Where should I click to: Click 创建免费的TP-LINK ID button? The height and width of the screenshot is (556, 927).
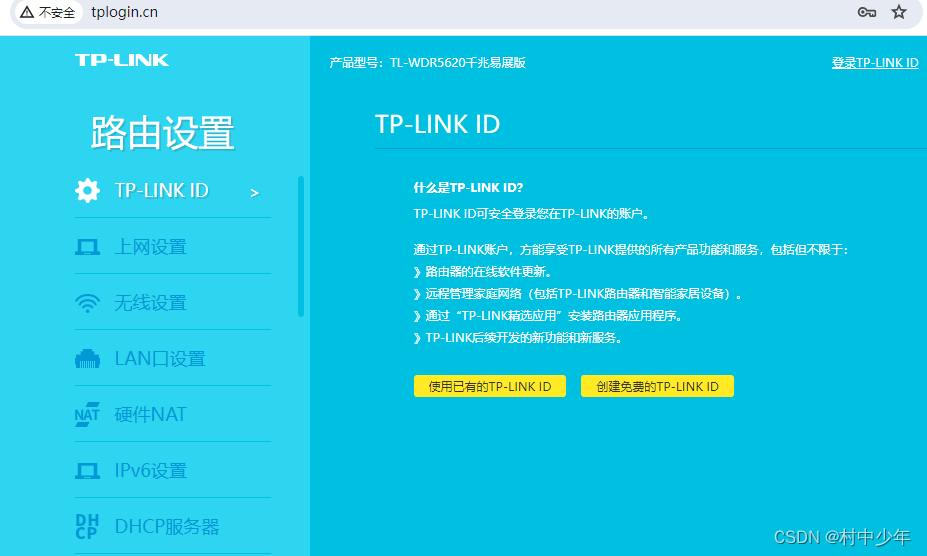pyautogui.click(x=657, y=386)
